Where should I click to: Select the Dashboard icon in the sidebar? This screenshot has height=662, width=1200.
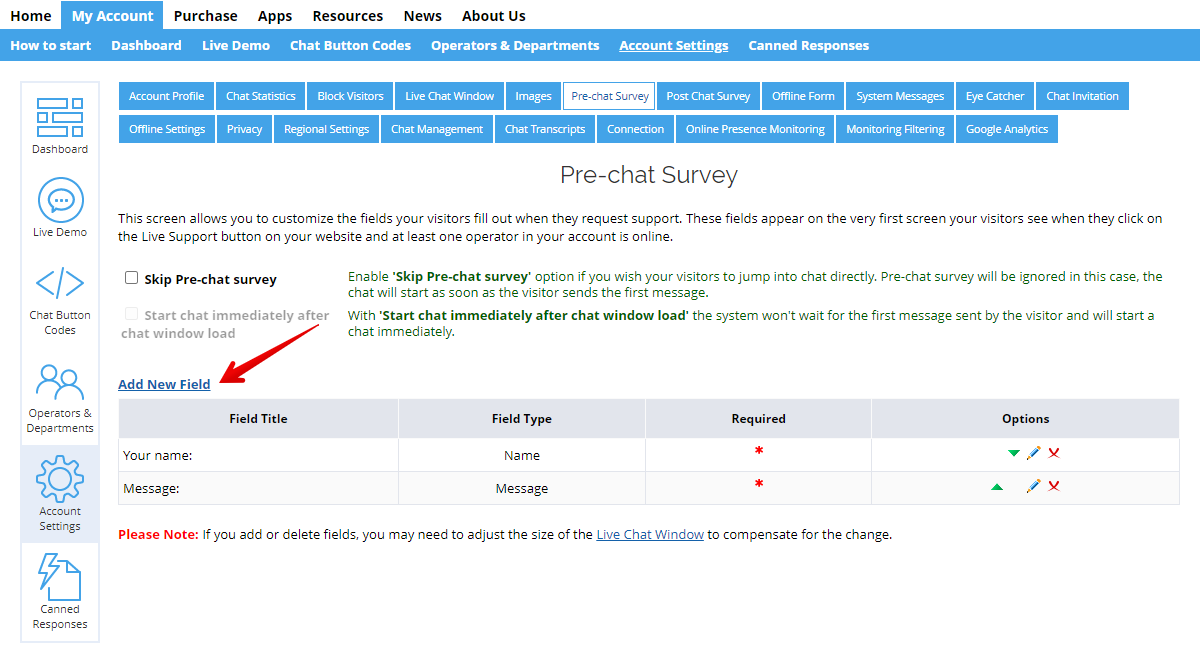(x=60, y=118)
